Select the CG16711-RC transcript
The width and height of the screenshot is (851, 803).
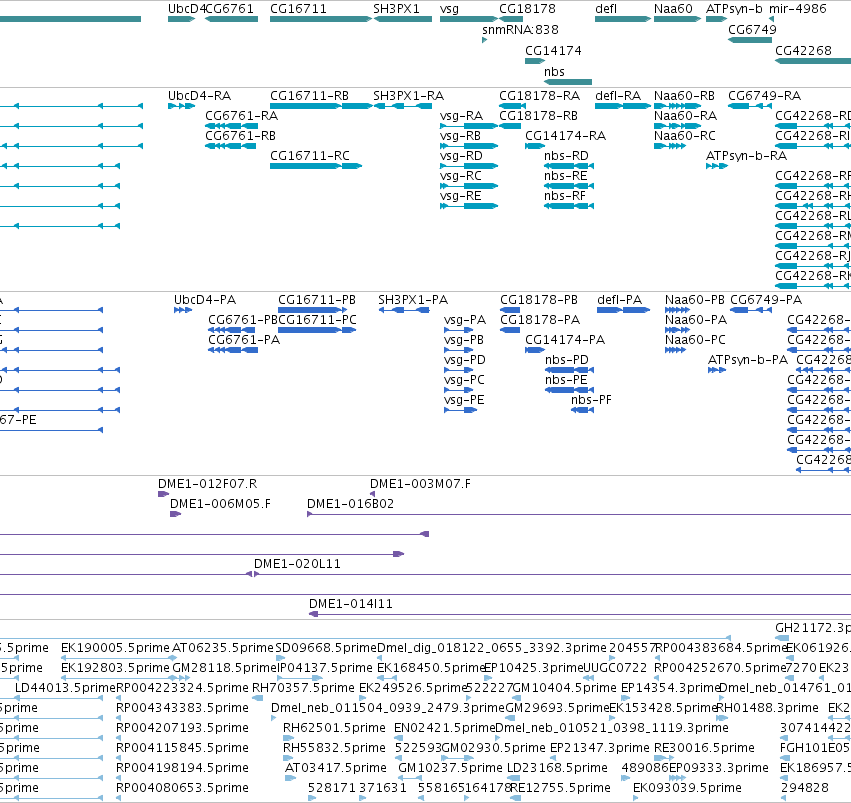click(316, 166)
